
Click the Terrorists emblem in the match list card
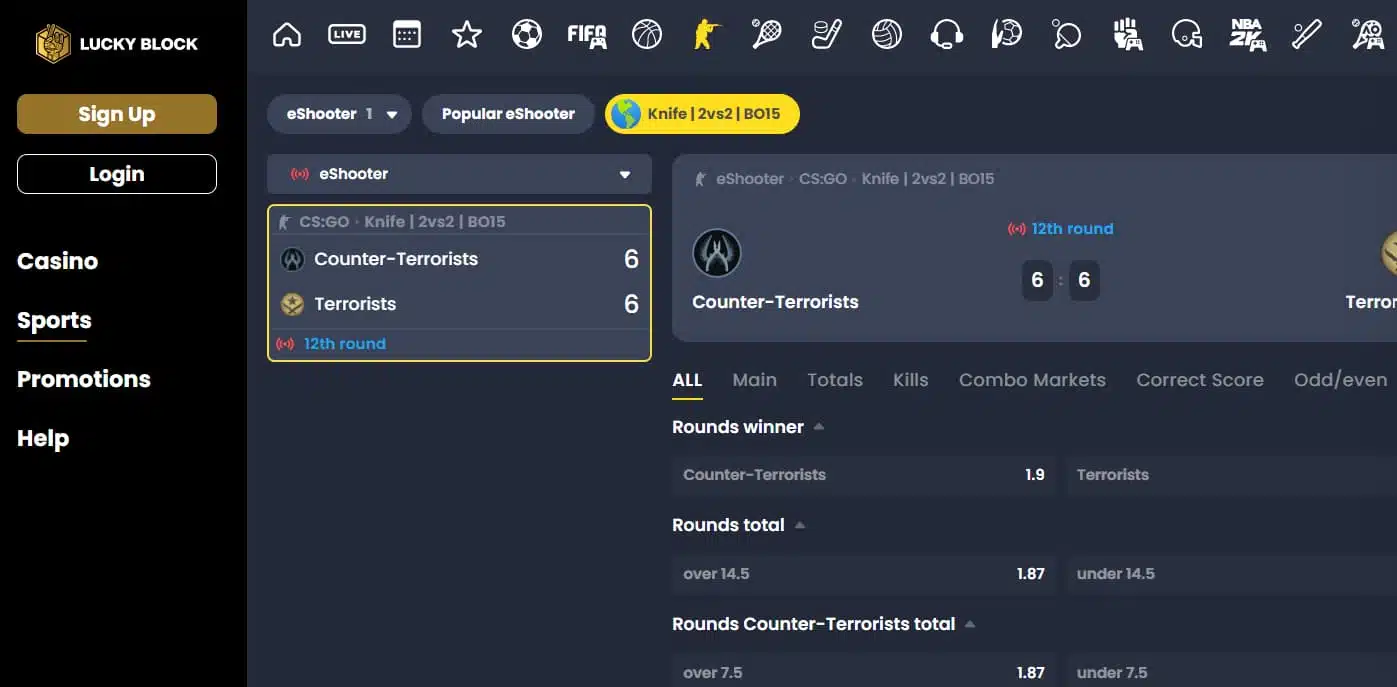tap(292, 304)
